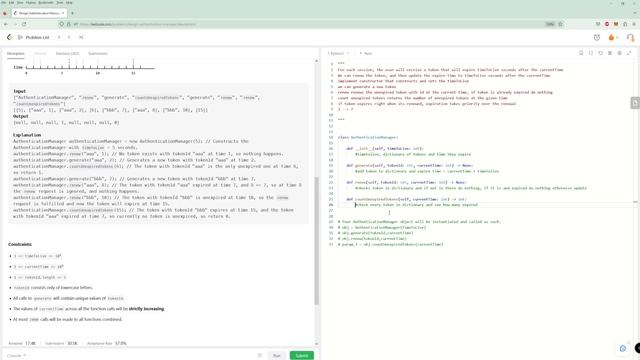The height and width of the screenshot is (360, 640).
Task: Open the browser File menu
Action: tap(4, 2)
